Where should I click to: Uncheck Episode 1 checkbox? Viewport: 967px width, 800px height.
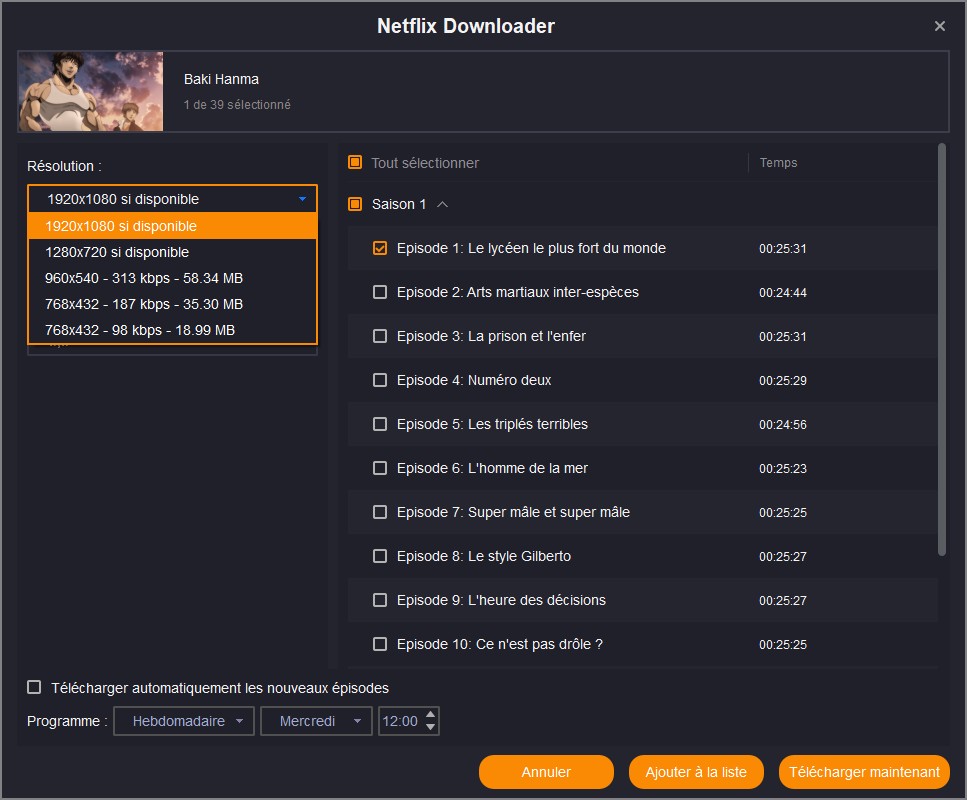pyautogui.click(x=380, y=248)
